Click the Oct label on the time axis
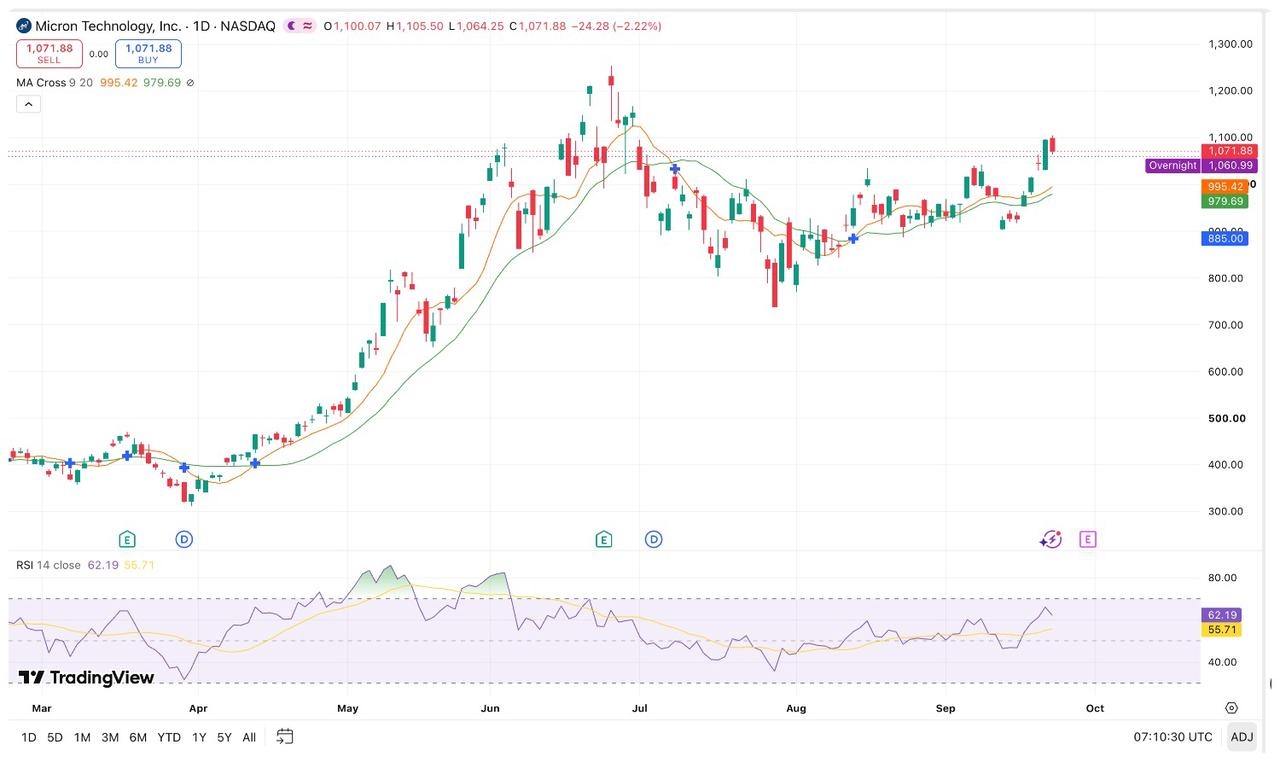 click(x=1095, y=708)
